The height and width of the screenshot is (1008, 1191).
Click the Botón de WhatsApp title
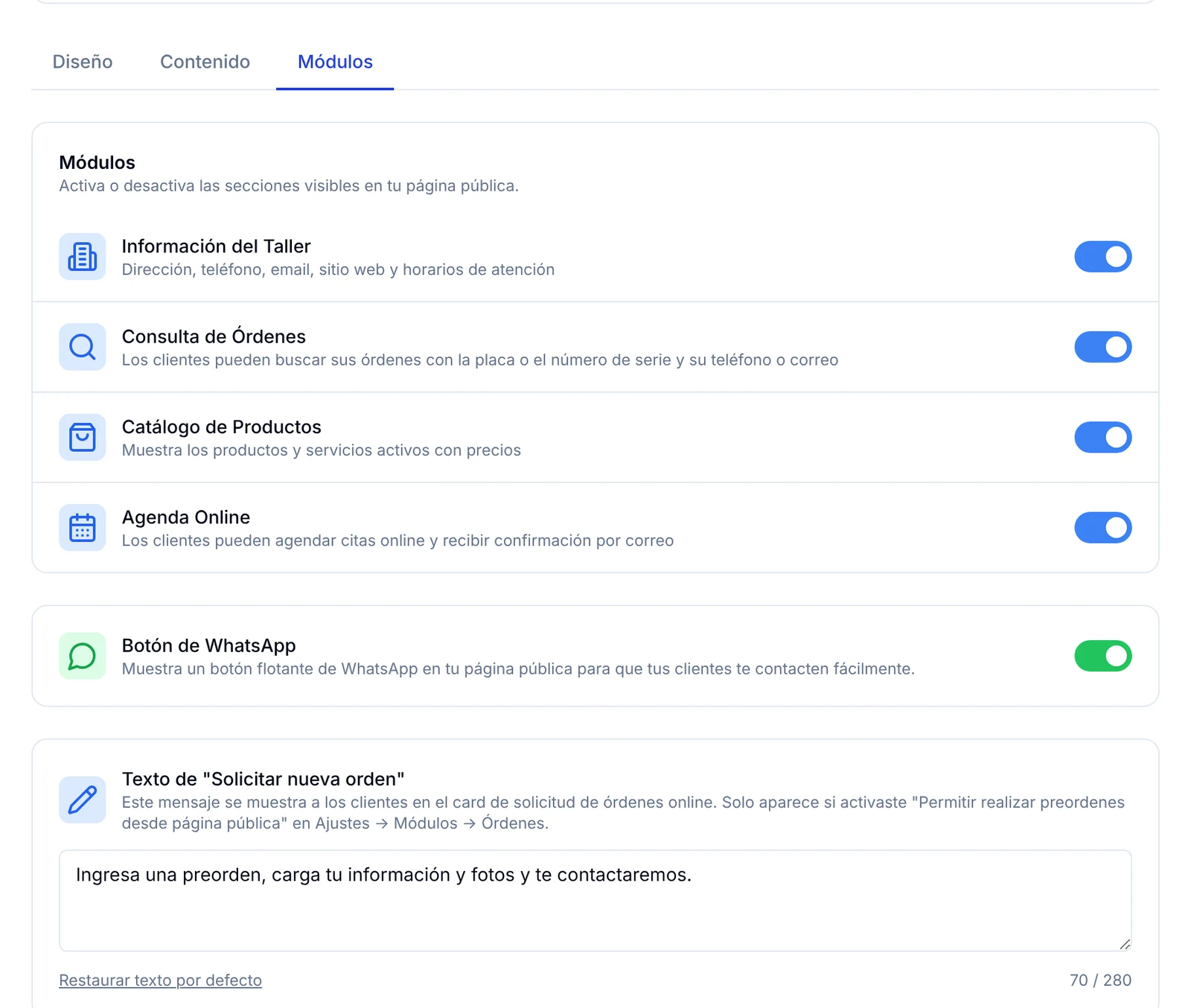[x=208, y=645]
